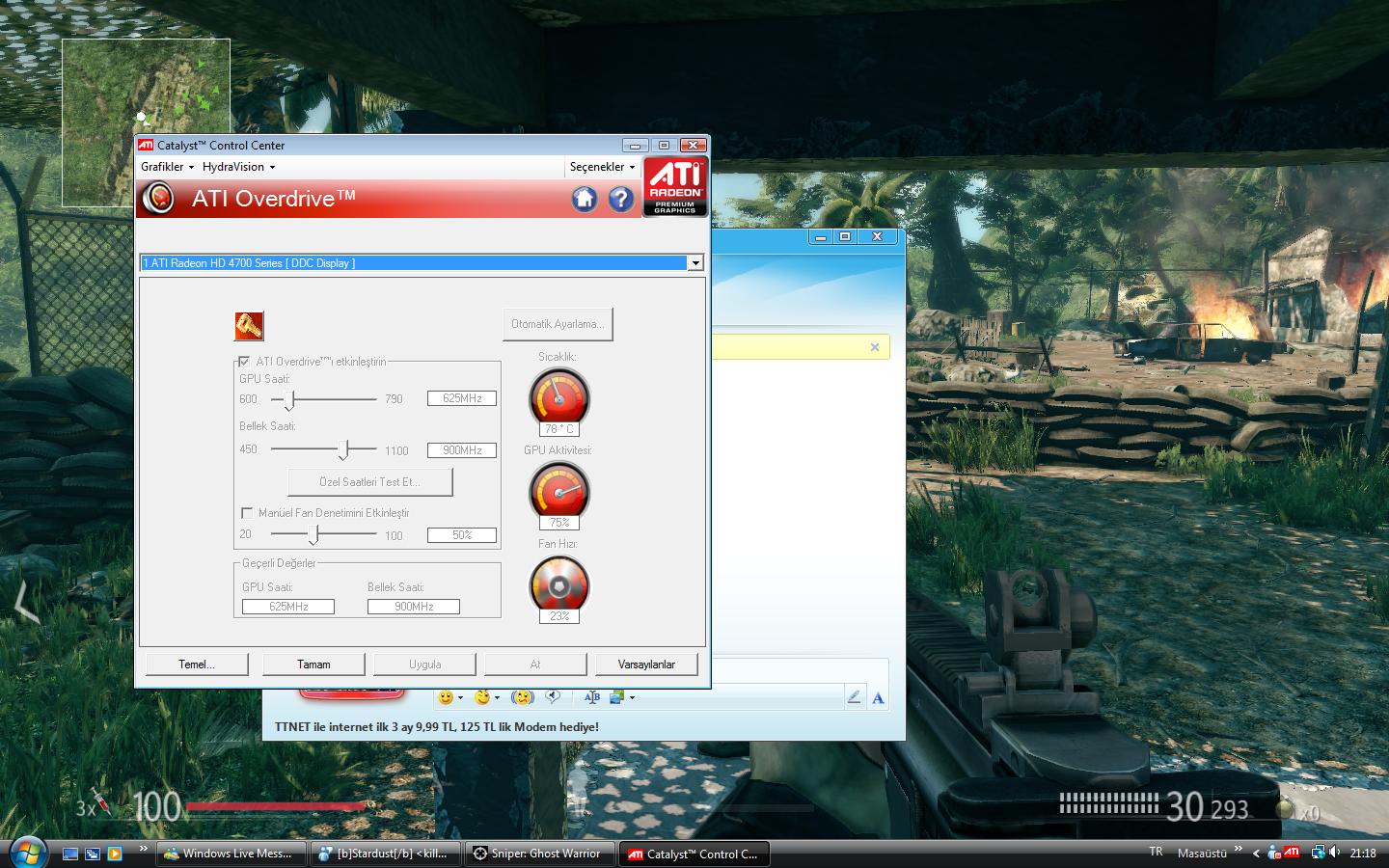Click the GPU activity gauge dial
The width and height of the screenshot is (1389, 868).
click(559, 491)
